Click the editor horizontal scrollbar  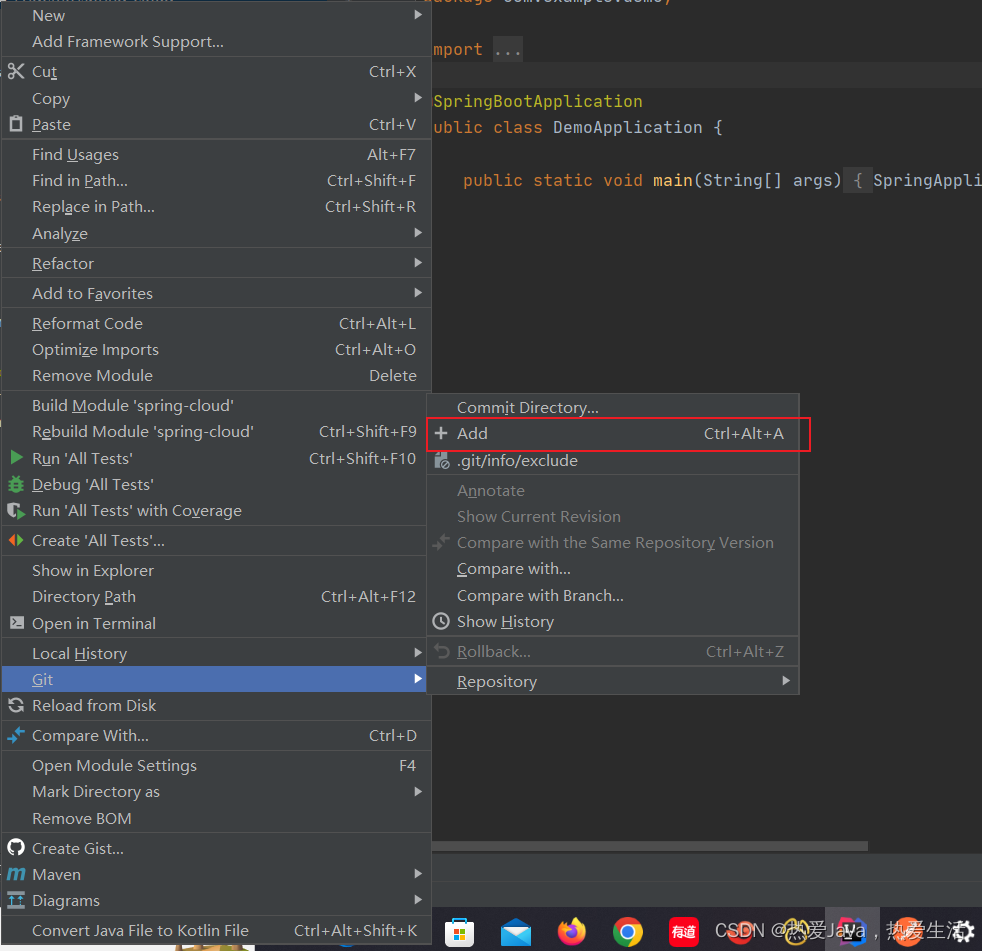[x=649, y=846]
